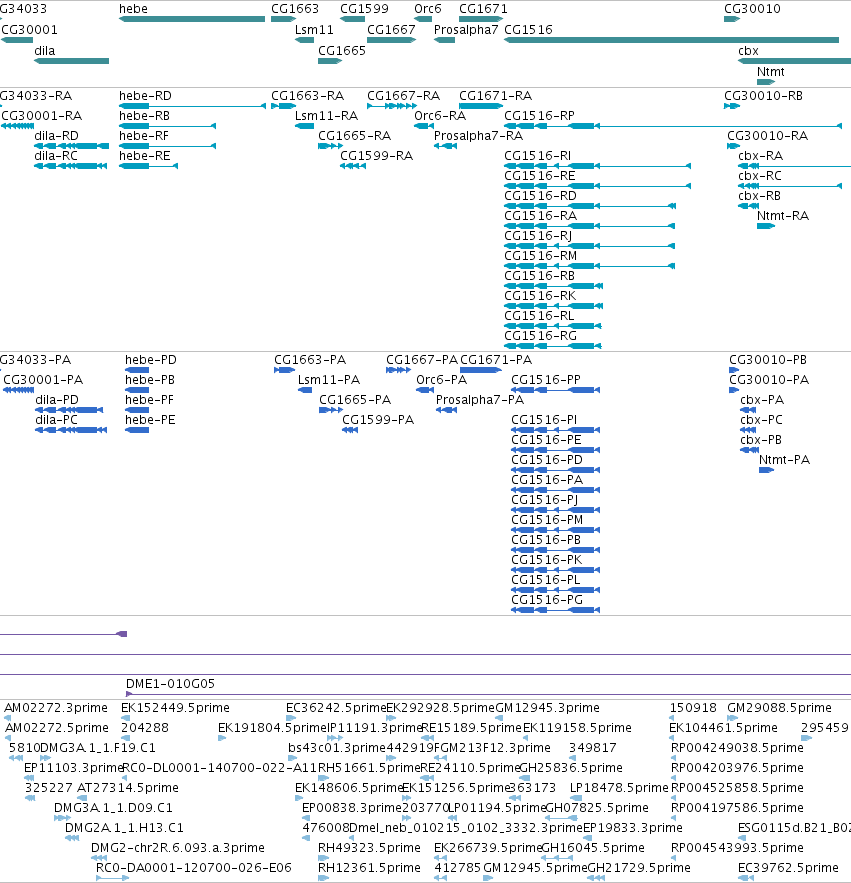Open the Lsm11-RA transcript label

coord(327,116)
